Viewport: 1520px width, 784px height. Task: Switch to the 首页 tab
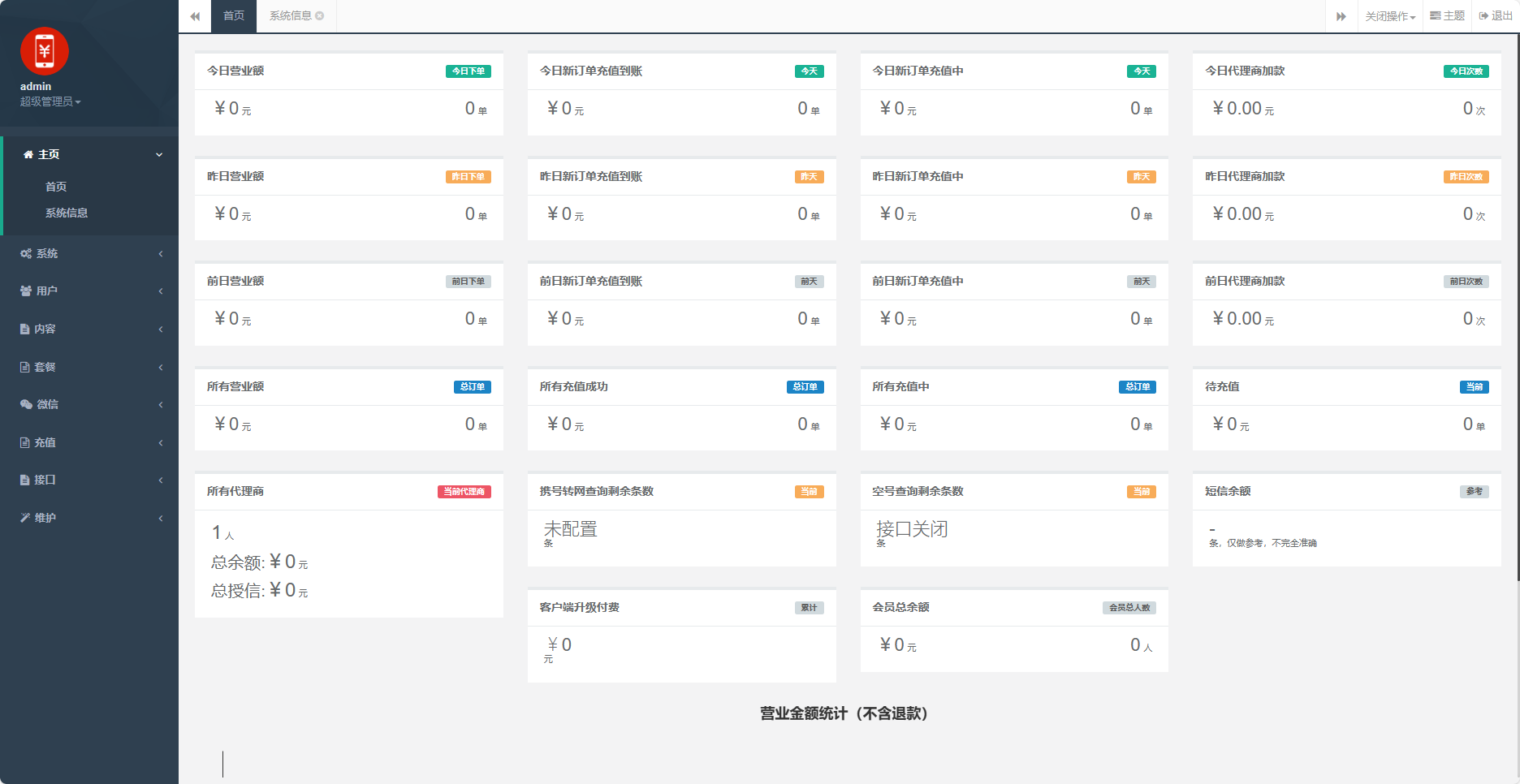[234, 16]
